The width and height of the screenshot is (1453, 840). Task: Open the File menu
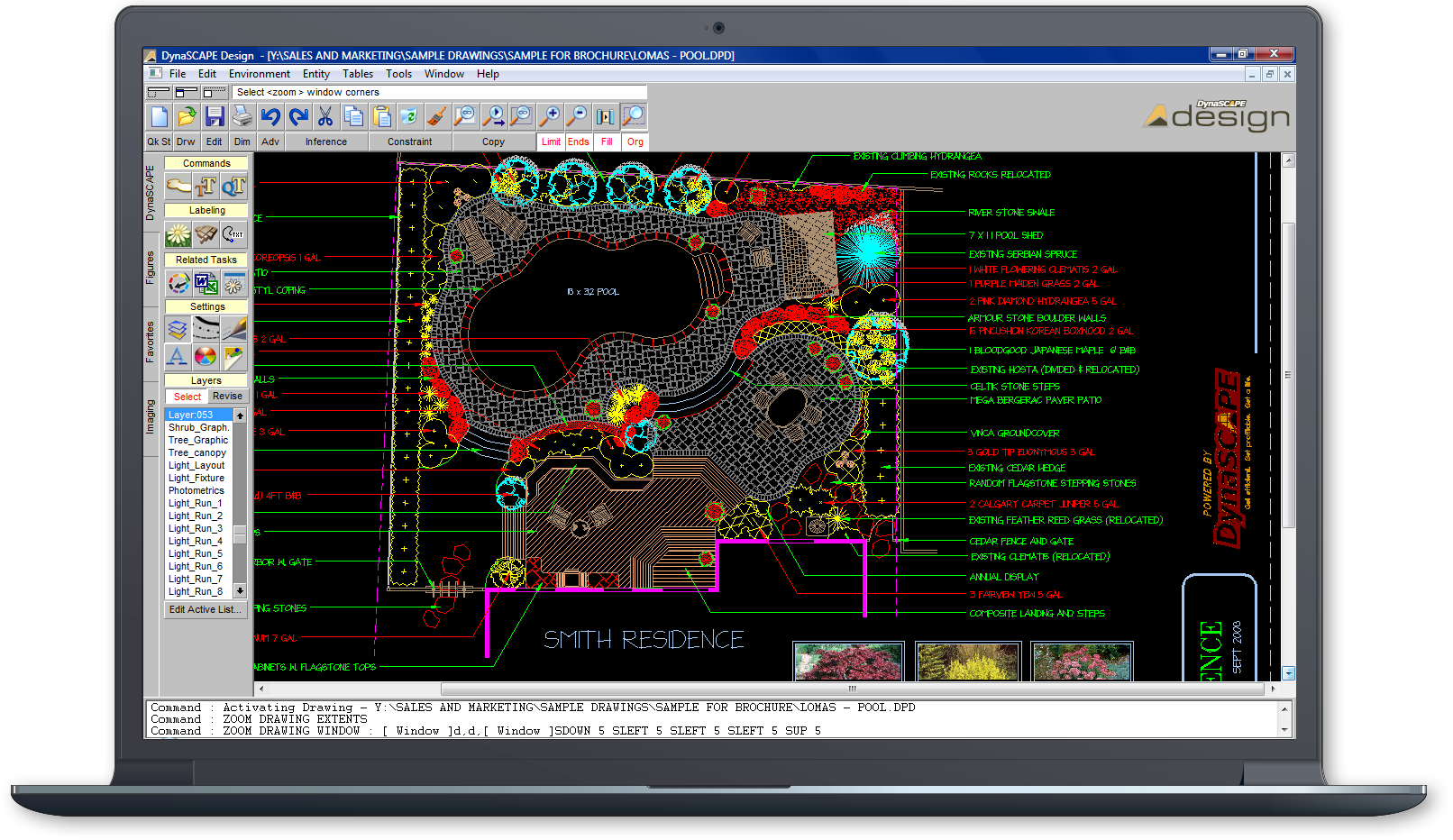[178, 74]
